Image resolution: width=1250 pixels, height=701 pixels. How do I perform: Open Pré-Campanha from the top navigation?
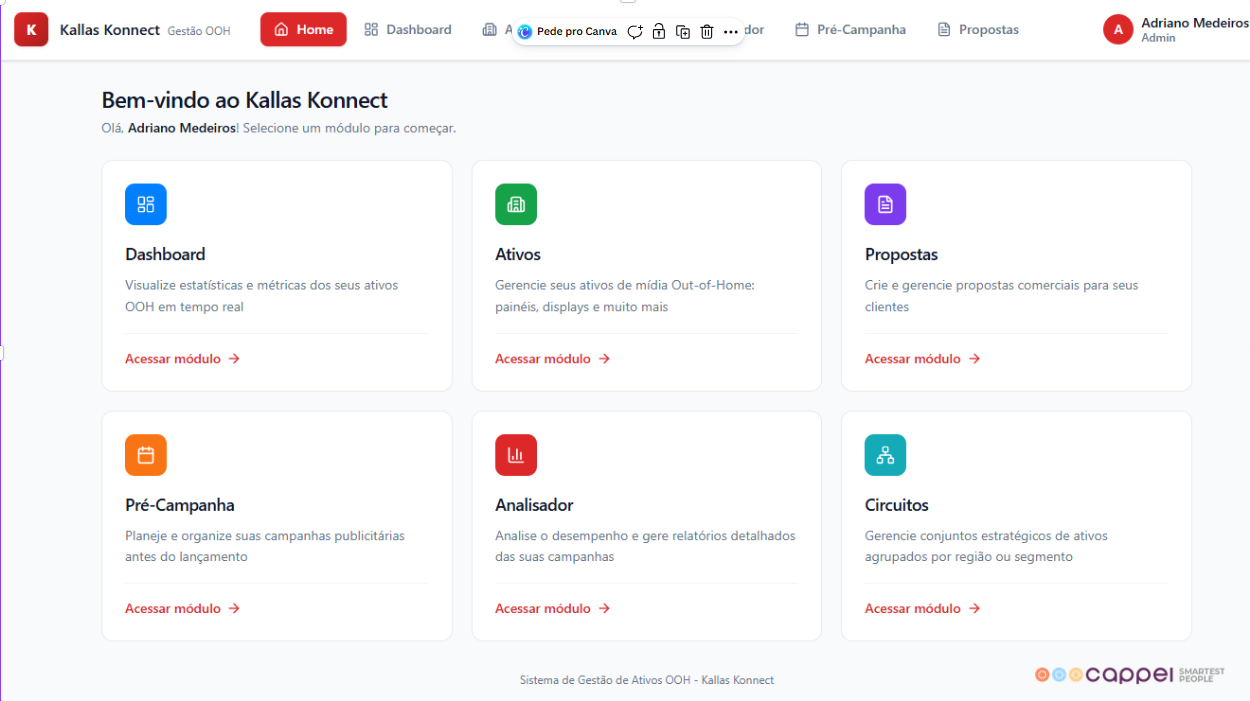850,30
